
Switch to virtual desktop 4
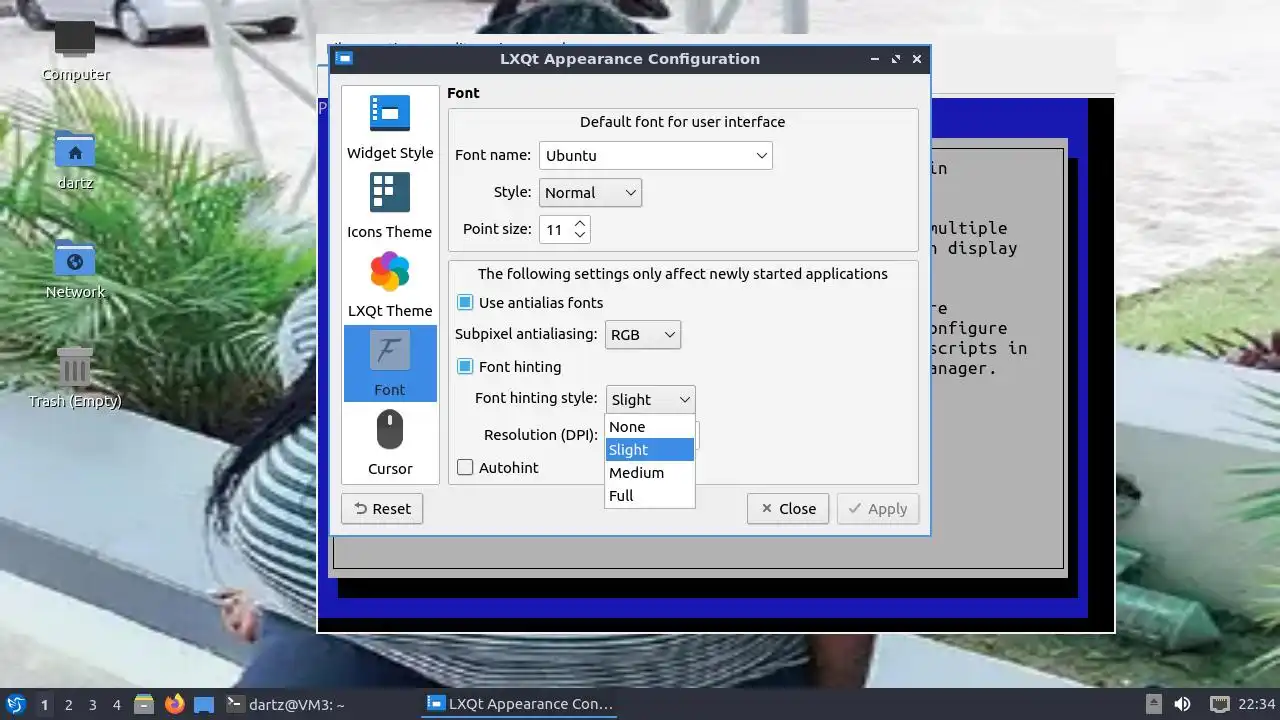click(116, 704)
